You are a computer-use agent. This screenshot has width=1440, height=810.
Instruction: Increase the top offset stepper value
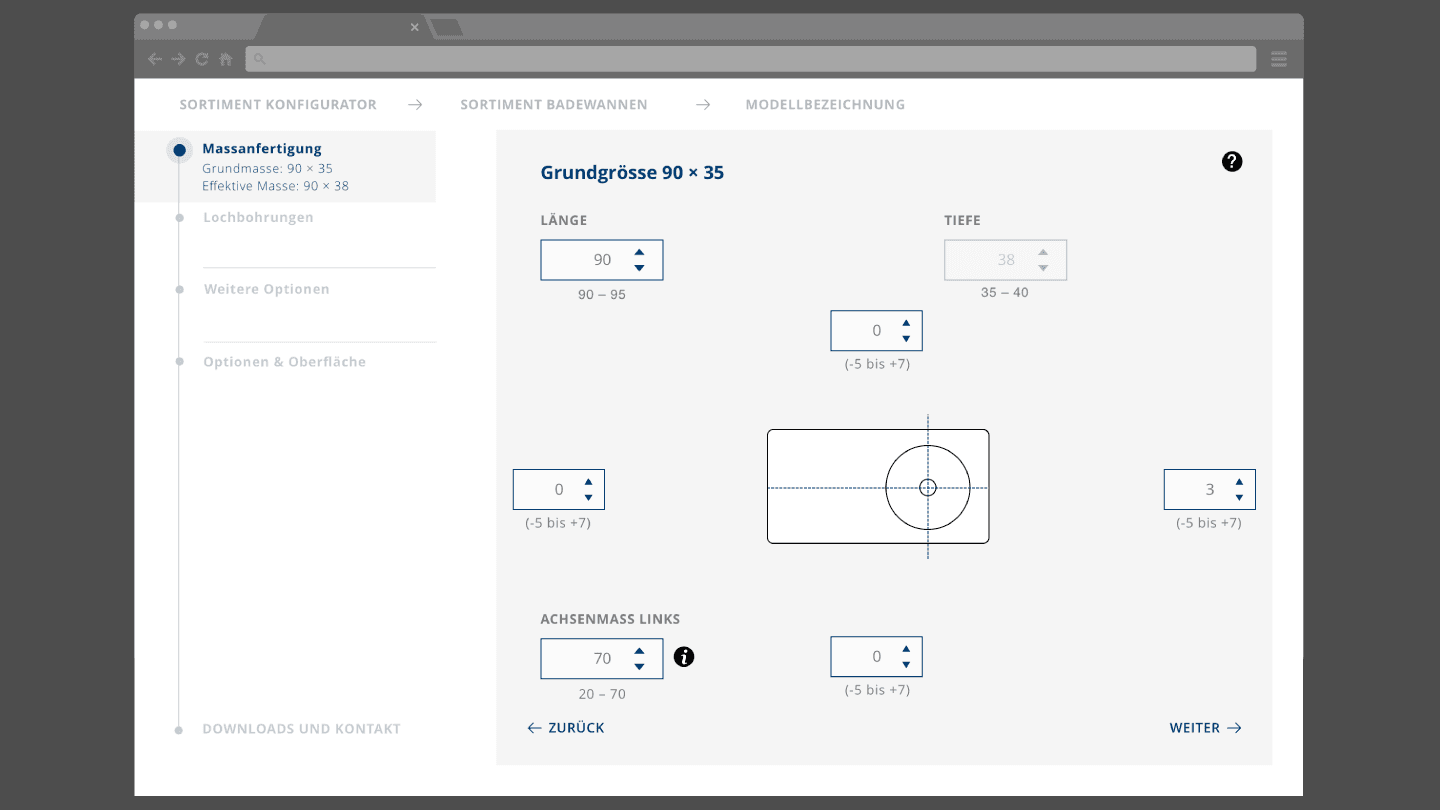[906, 323]
